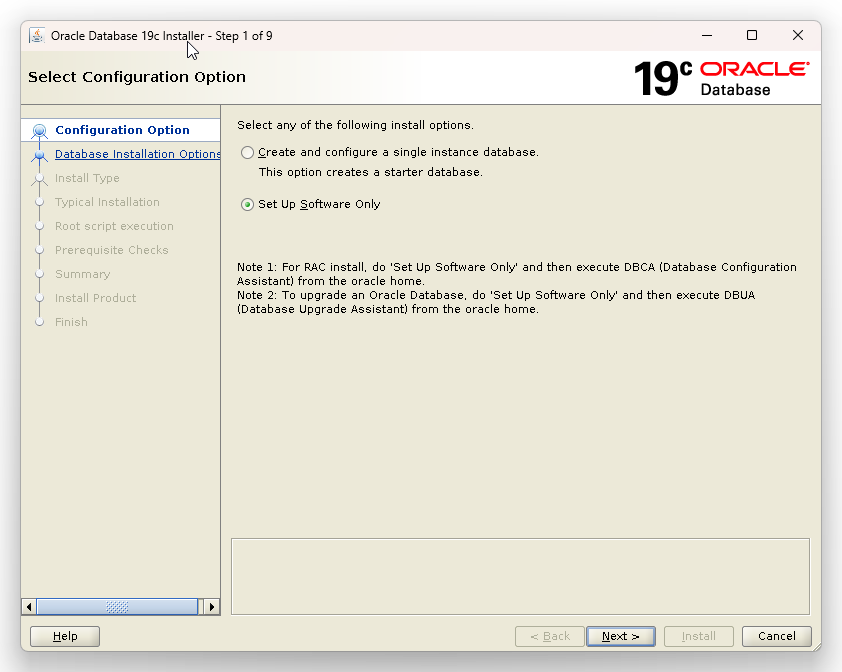842x672 pixels.
Task: Click the Install button
Action: point(698,637)
